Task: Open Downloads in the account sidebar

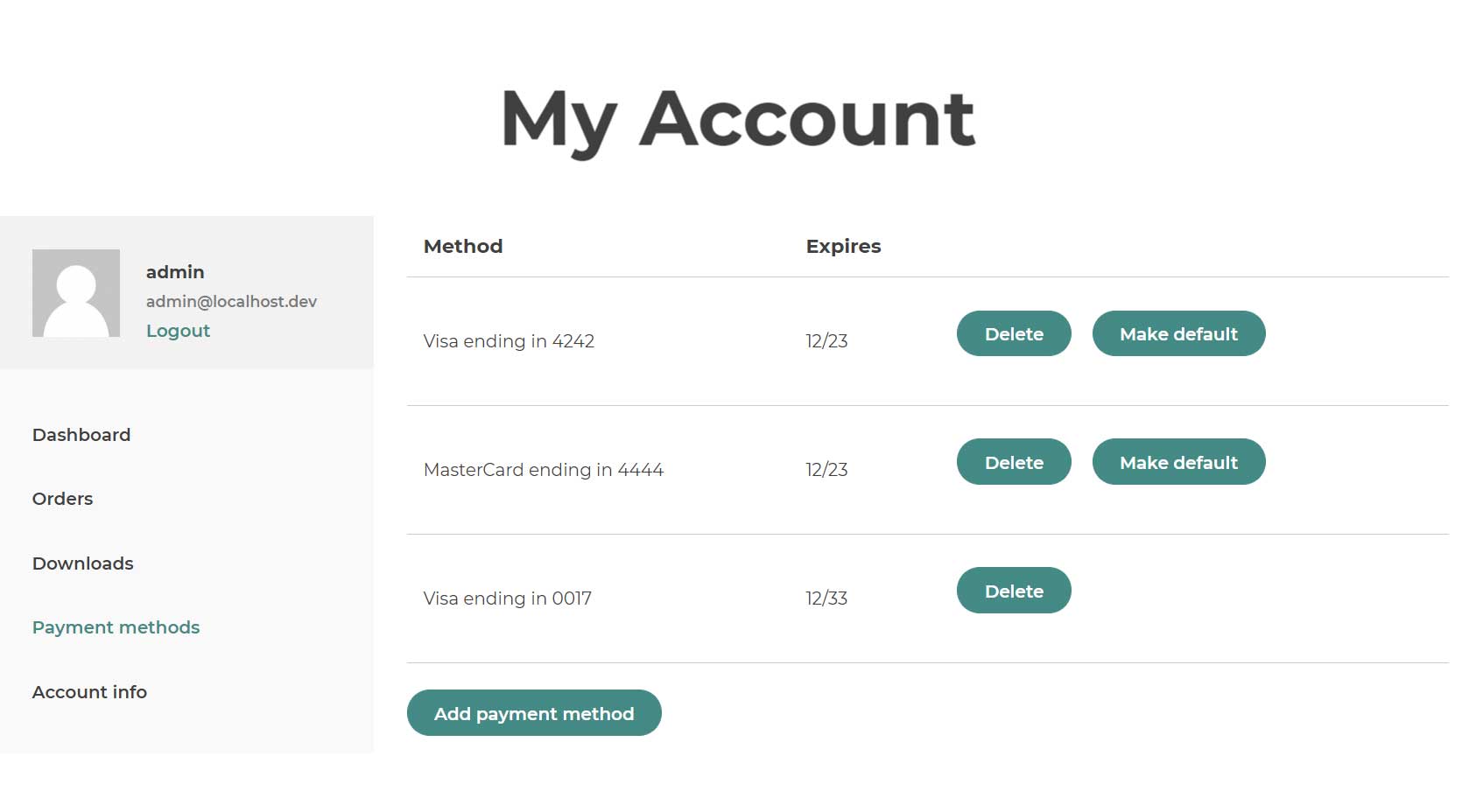Action: pyautogui.click(x=83, y=563)
